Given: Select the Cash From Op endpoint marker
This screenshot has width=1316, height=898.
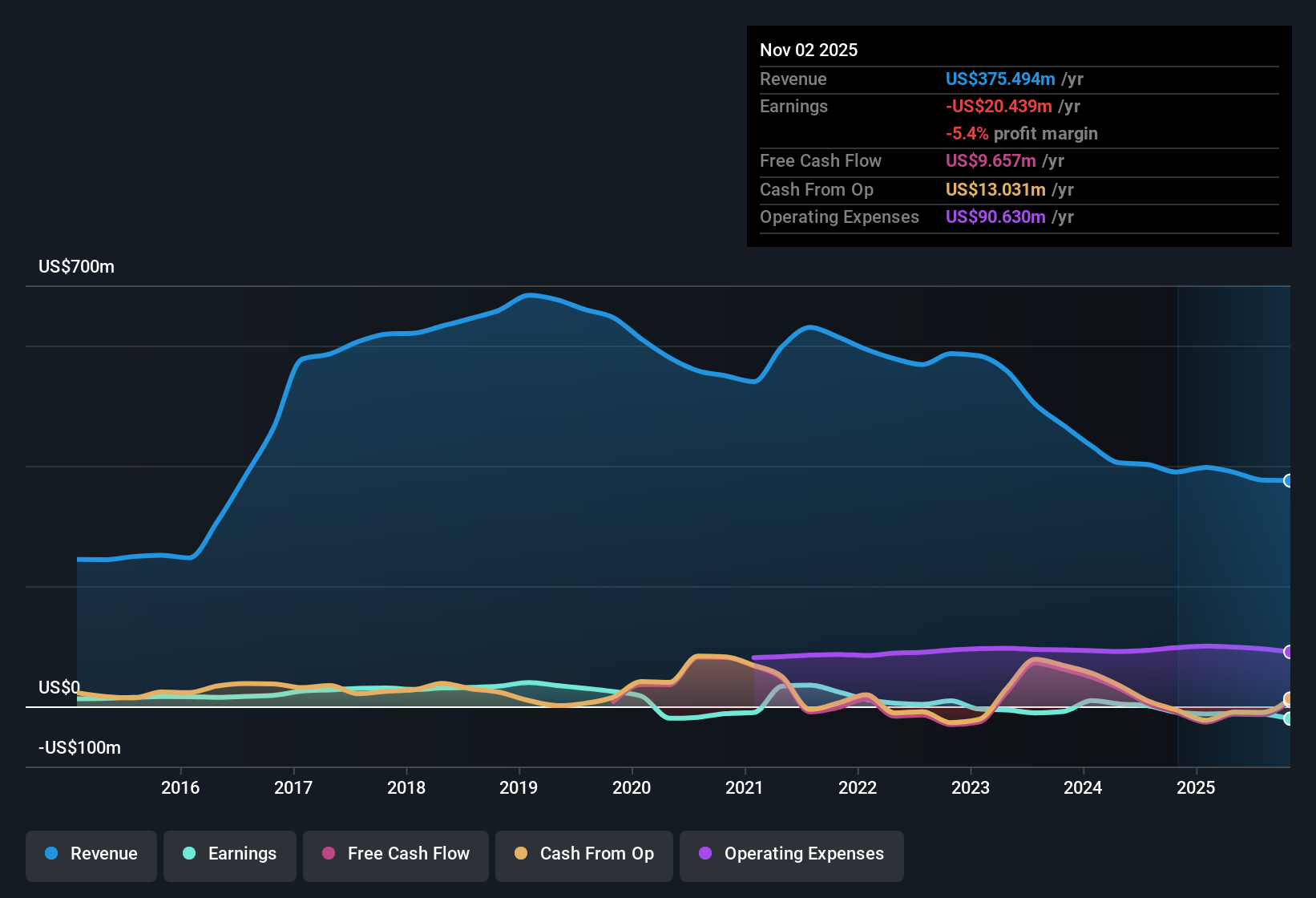Looking at the screenshot, I should point(1289,699).
